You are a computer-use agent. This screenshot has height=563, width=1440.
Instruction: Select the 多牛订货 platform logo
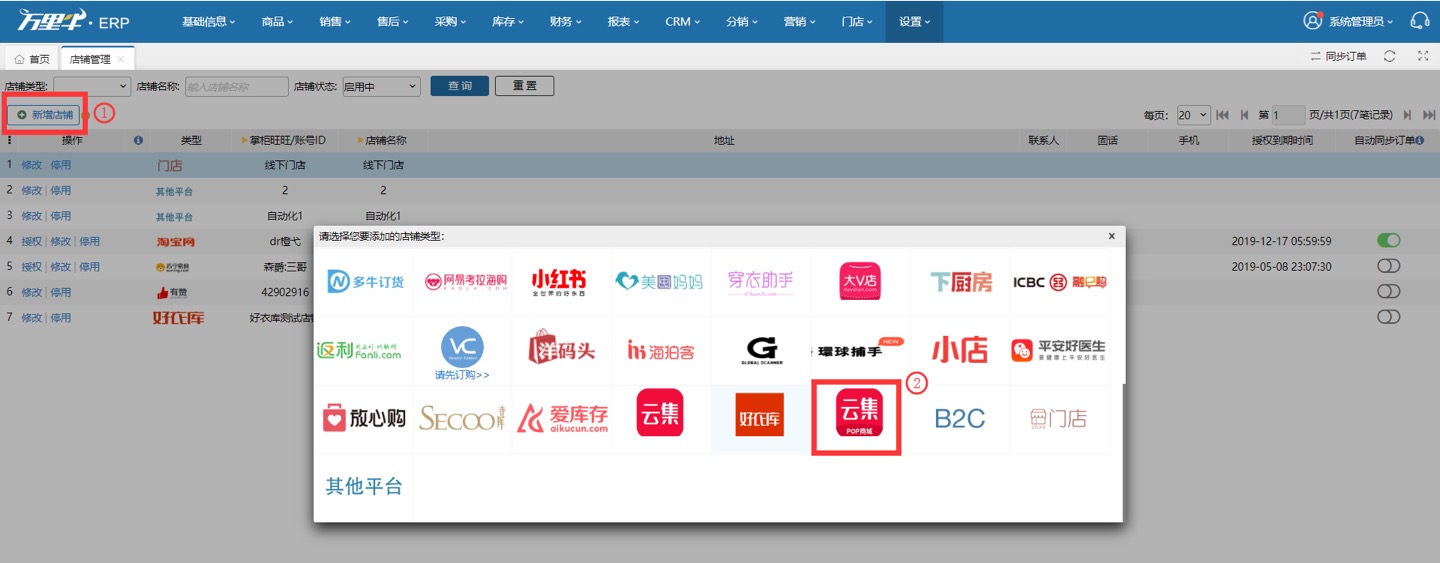(365, 282)
